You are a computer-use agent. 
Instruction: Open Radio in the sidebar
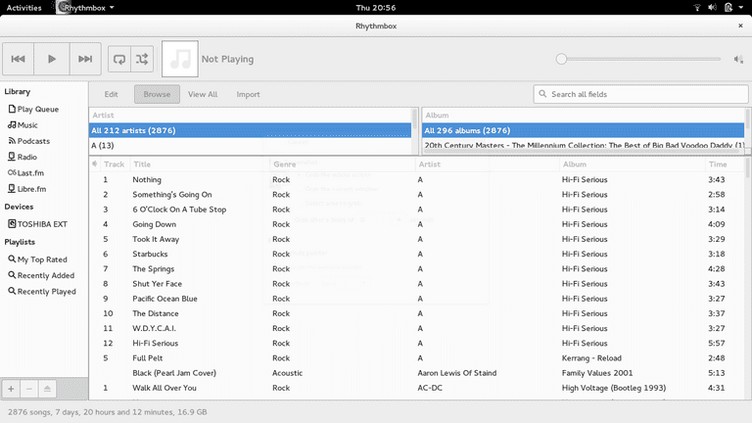[23, 156]
